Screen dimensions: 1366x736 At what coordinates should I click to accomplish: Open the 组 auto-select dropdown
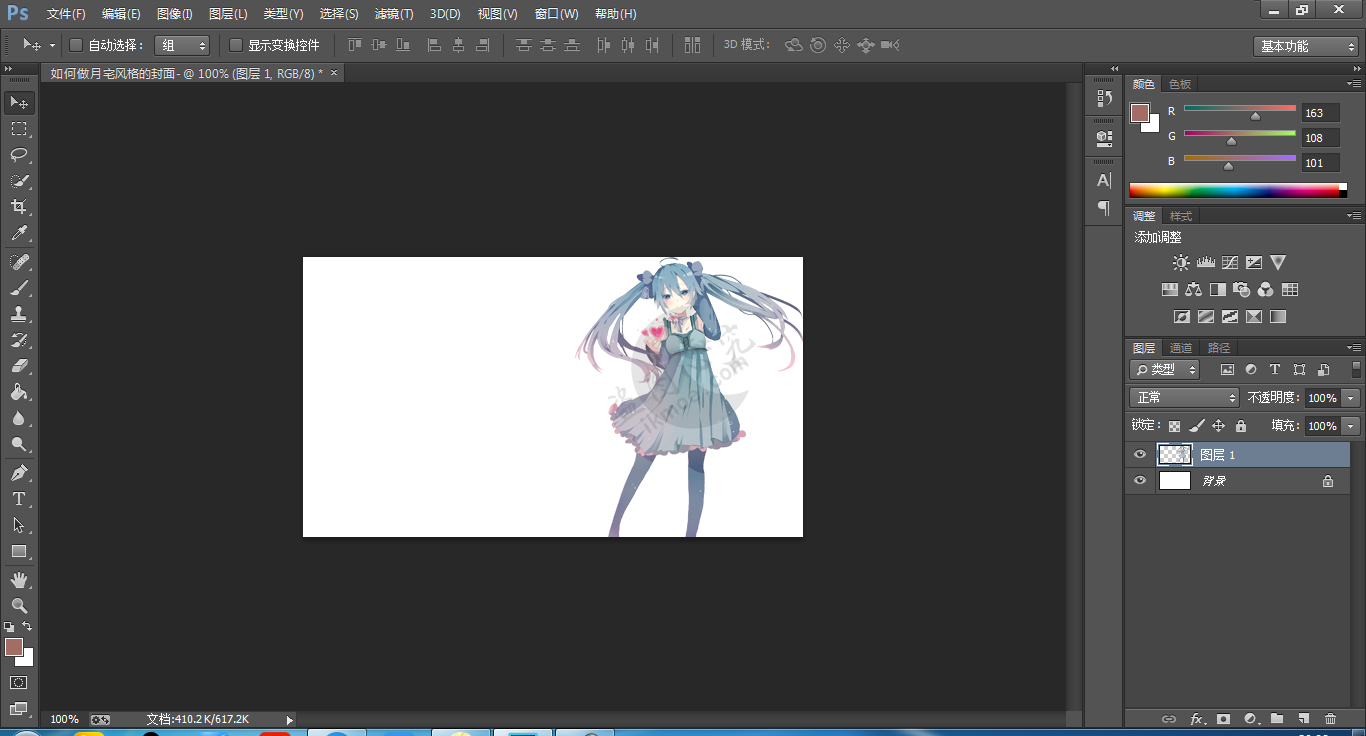click(182, 45)
